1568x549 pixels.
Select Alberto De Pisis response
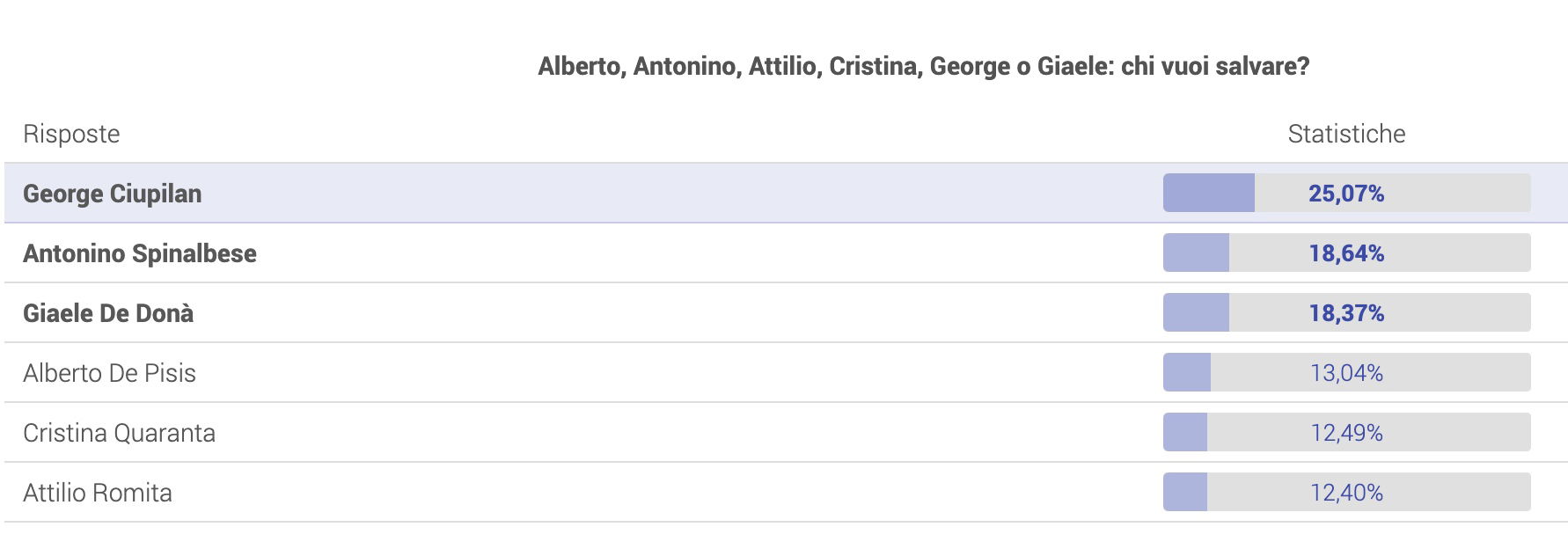[x=110, y=373]
